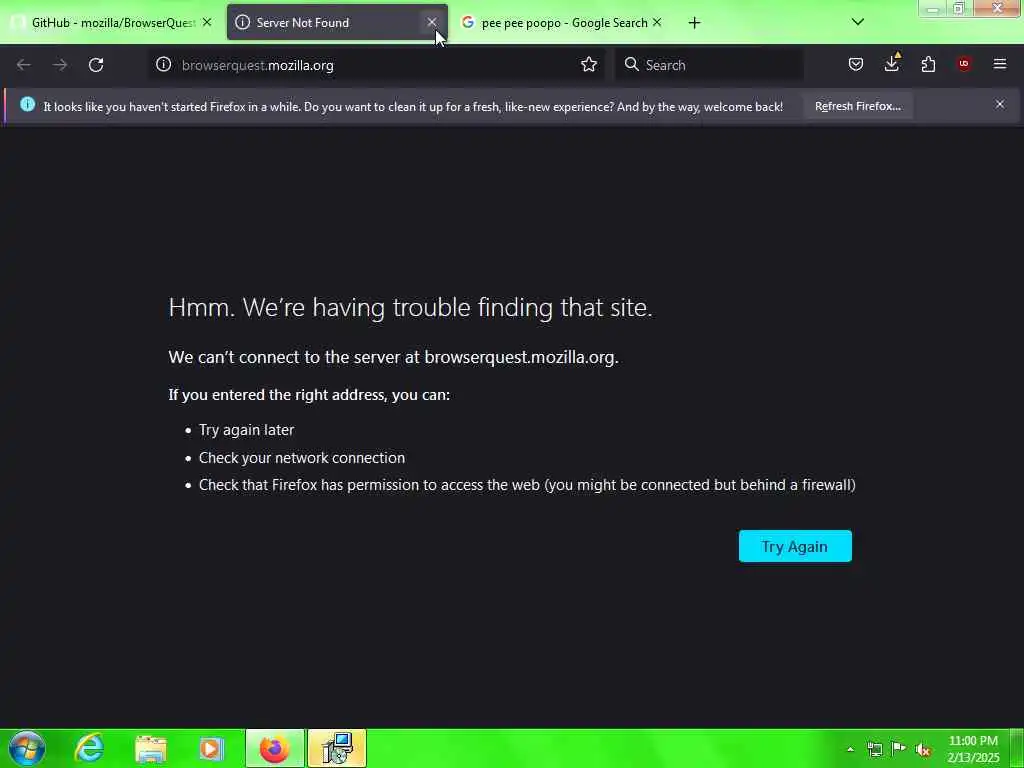Open the Windows Start menu orb
The height and width of the screenshot is (768, 1024).
[x=27, y=748]
